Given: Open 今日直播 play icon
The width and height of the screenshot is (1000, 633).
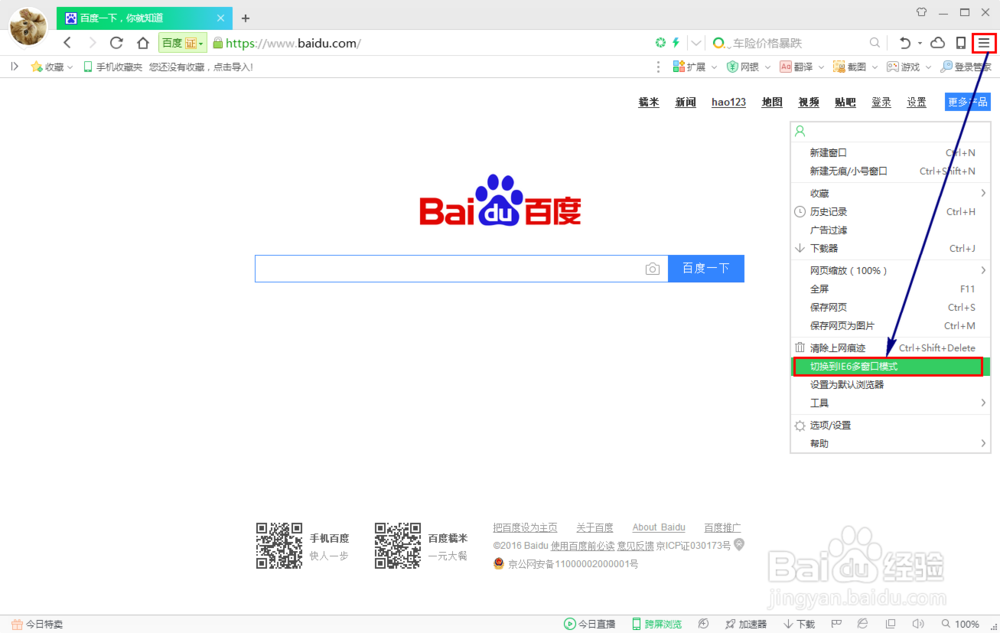Looking at the screenshot, I should 589,624.
